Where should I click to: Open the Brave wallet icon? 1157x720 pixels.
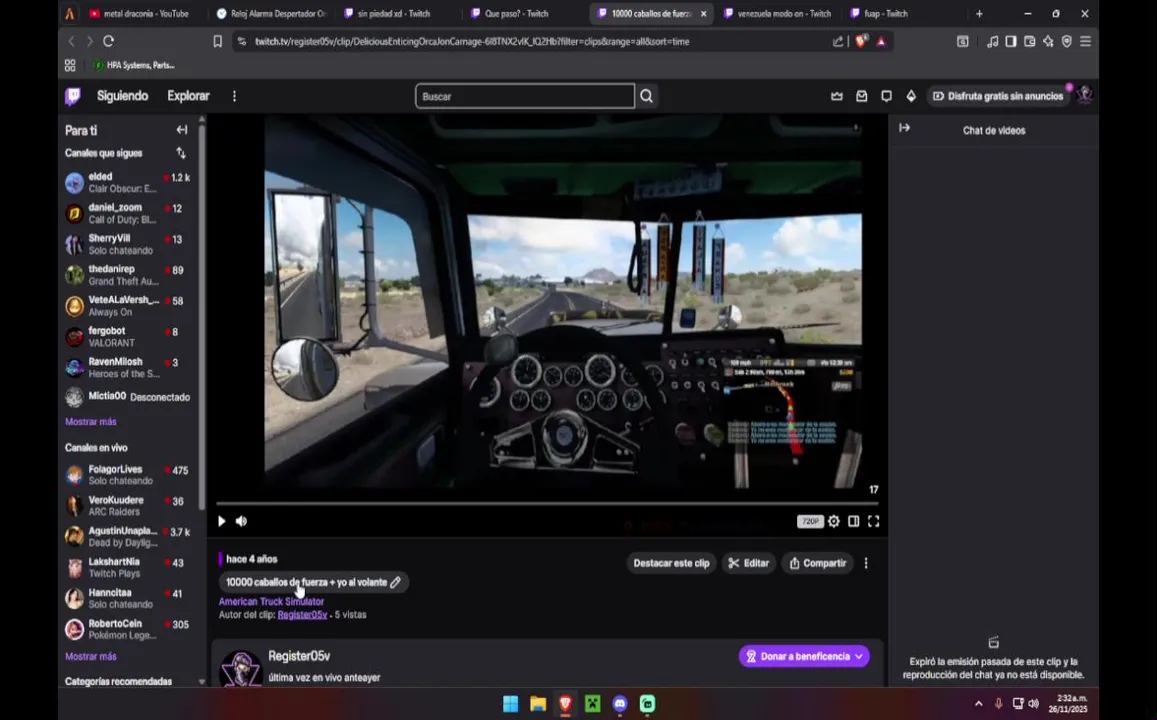coord(1029,41)
